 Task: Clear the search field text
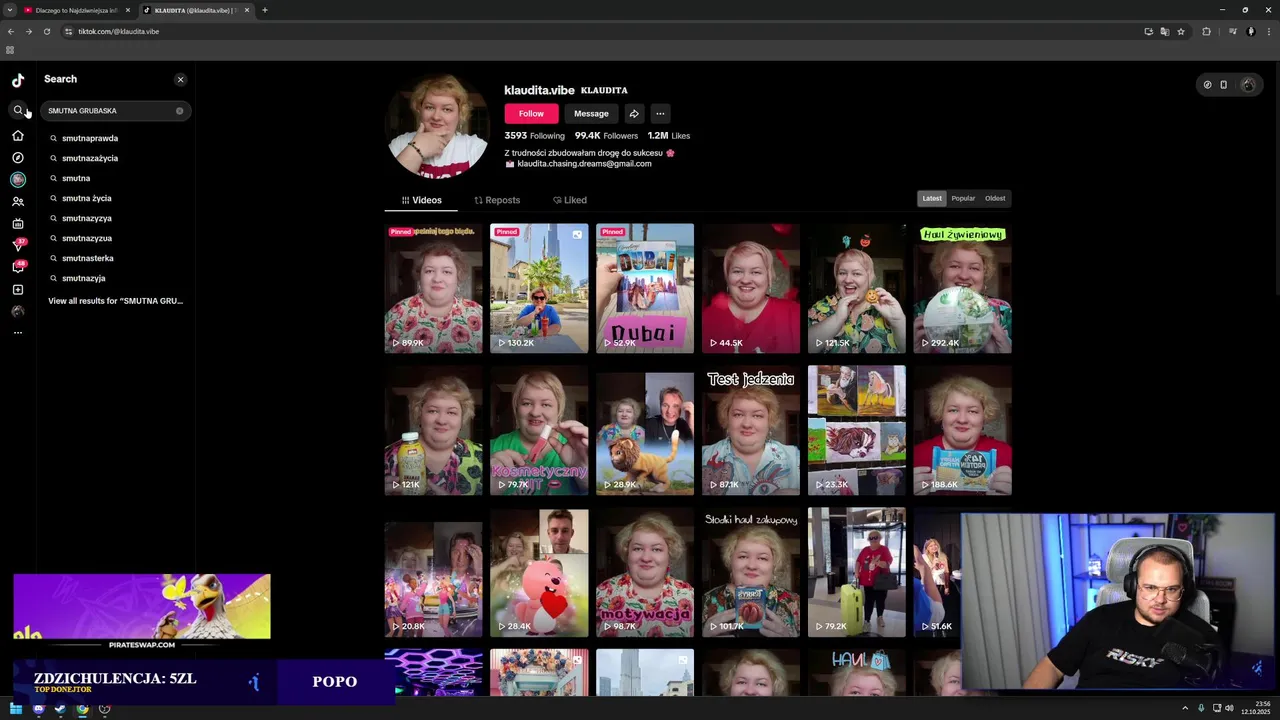[180, 111]
